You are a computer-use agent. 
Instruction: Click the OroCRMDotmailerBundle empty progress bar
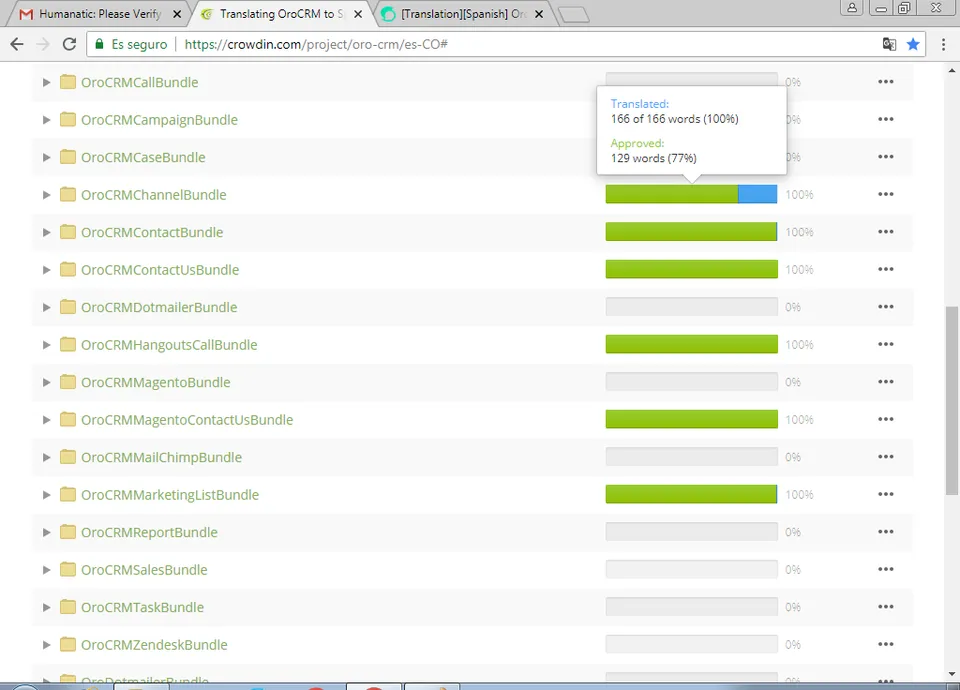[691, 307]
